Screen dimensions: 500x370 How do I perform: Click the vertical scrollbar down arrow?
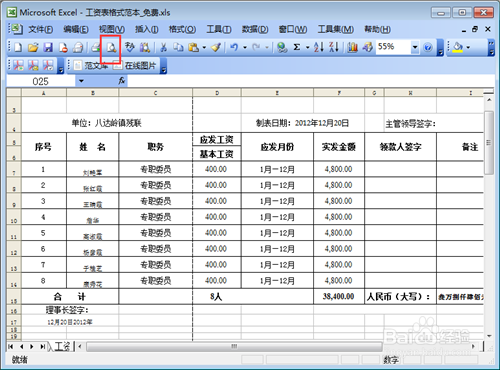[489, 336]
